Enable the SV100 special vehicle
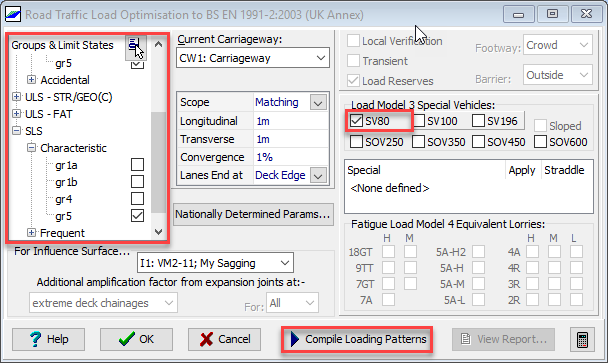Screen dimensions: 608x363 (x=418, y=121)
